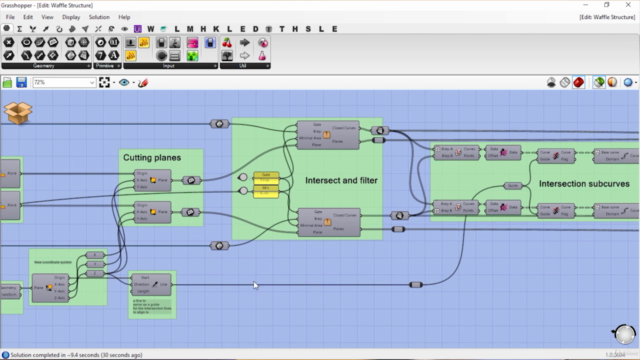Toggle Don't Draw Preview Geometry mode
The height and width of the screenshot is (360, 640).
point(551,82)
